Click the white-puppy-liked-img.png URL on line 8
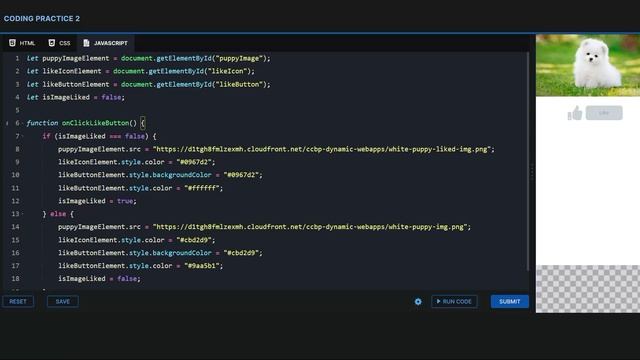This screenshot has width=640, height=360. click(323, 149)
